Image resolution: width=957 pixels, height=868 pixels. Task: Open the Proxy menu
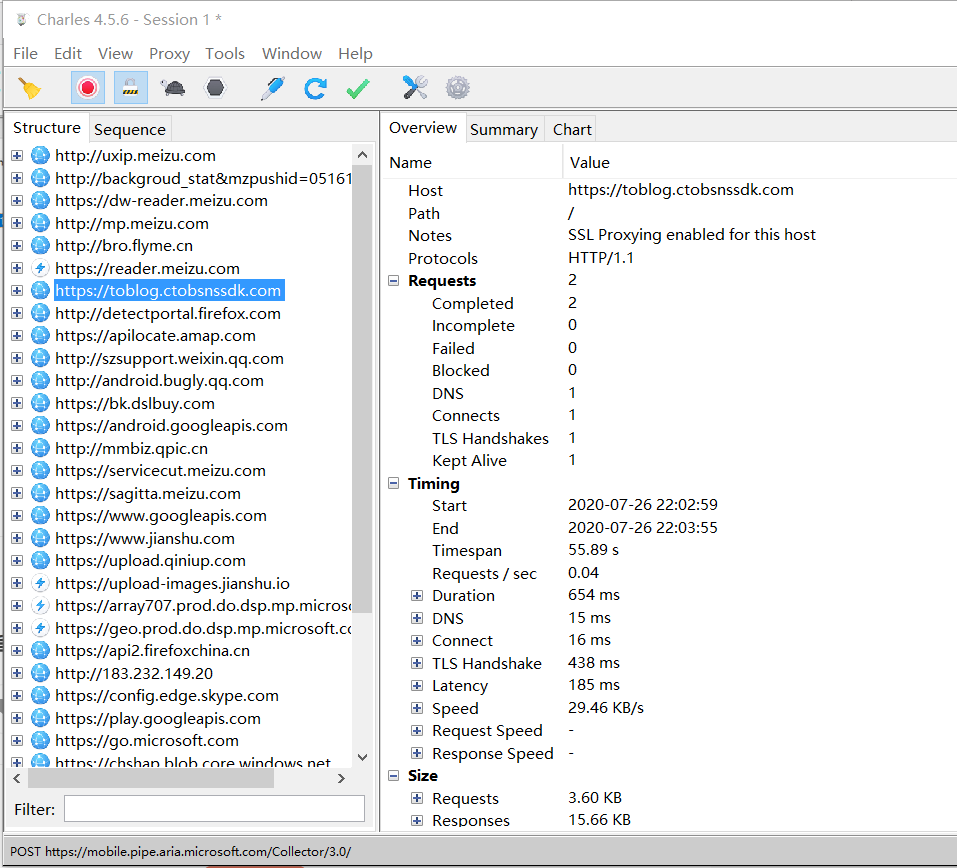click(170, 54)
